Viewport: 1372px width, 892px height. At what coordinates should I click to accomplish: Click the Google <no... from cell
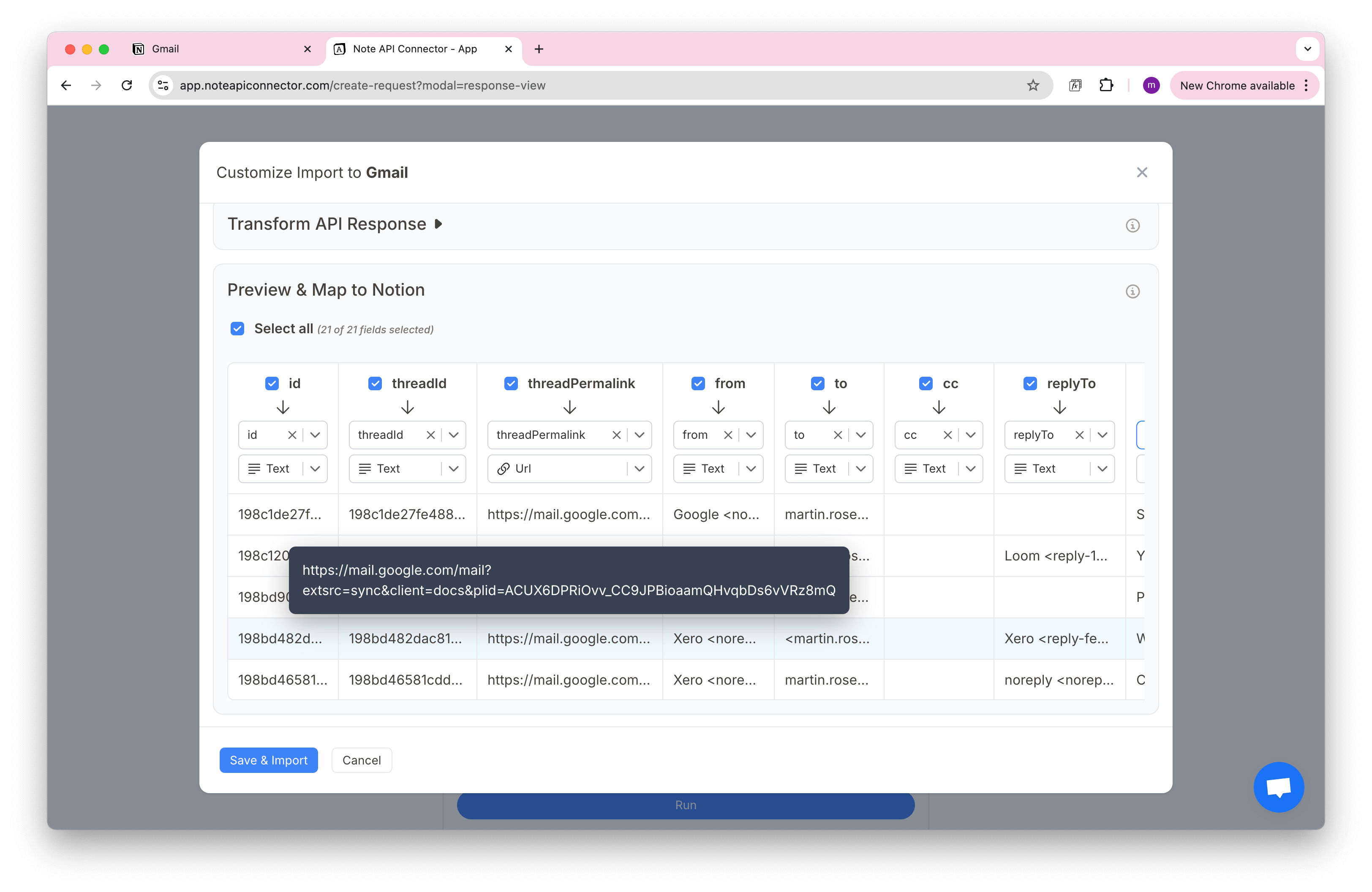pos(718,514)
